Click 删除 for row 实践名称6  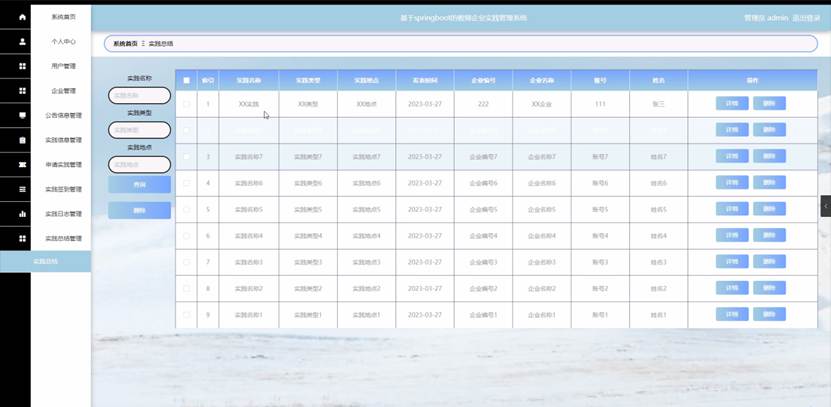769,182
